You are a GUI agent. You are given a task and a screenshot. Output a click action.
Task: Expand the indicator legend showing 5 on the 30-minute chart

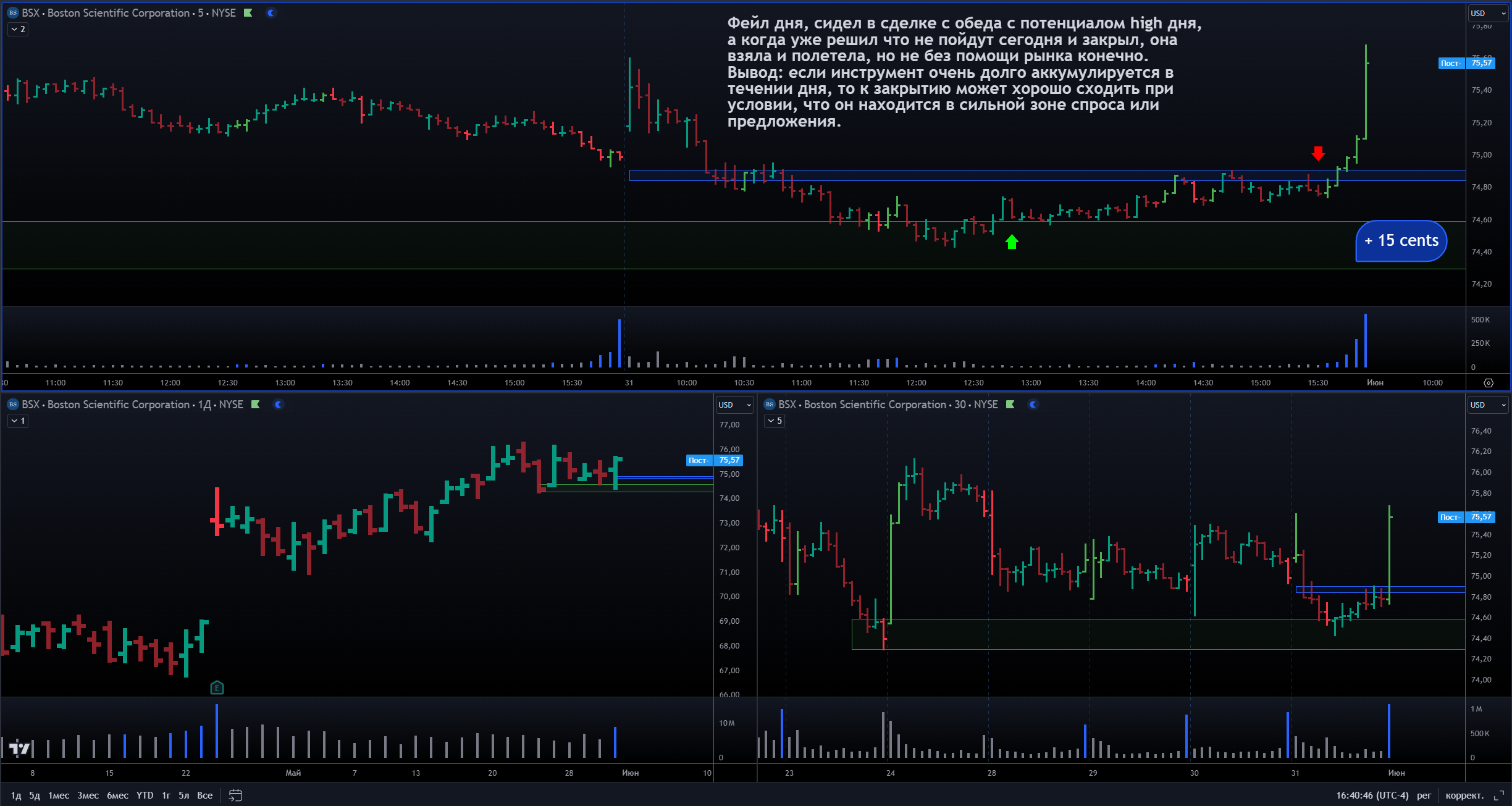click(x=775, y=421)
